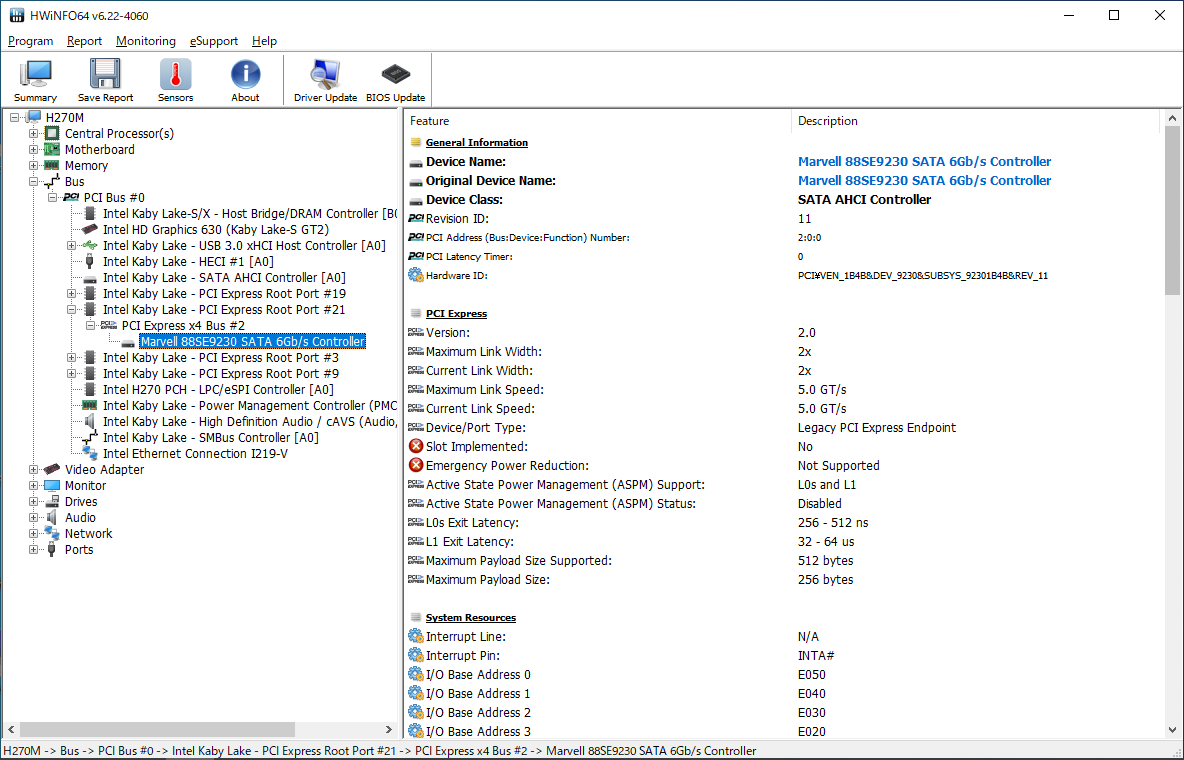Screen dimensions: 1184x760
Task: Click the Memory module tree icon
Action: point(52,165)
